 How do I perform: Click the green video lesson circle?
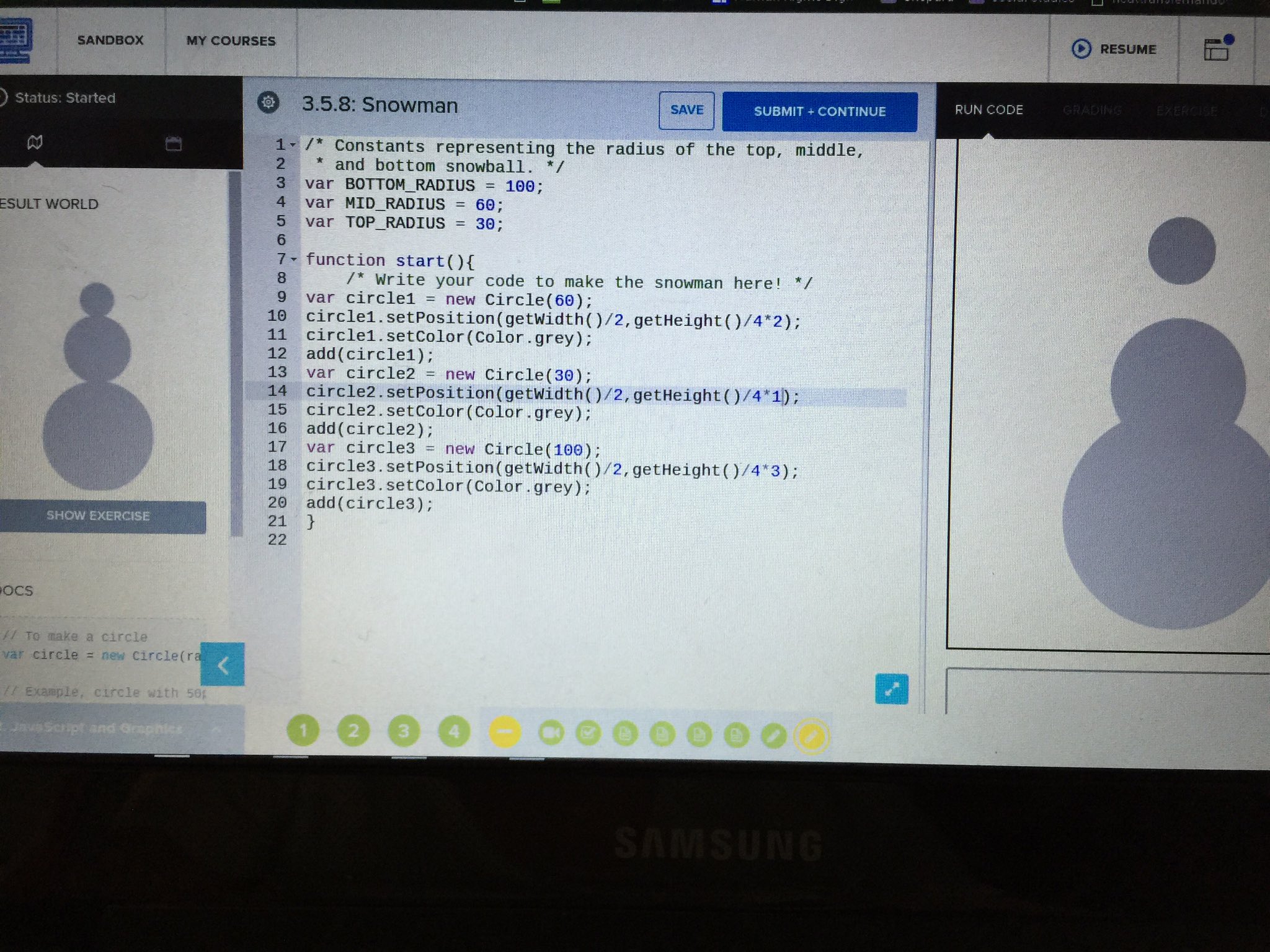pyautogui.click(x=550, y=734)
